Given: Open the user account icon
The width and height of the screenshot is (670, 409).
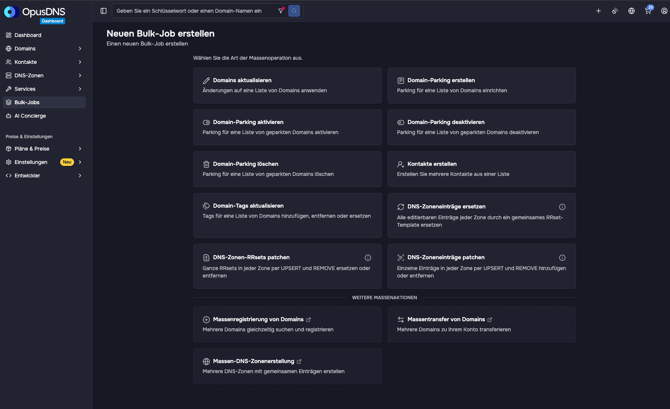Looking at the screenshot, I should pos(664,11).
